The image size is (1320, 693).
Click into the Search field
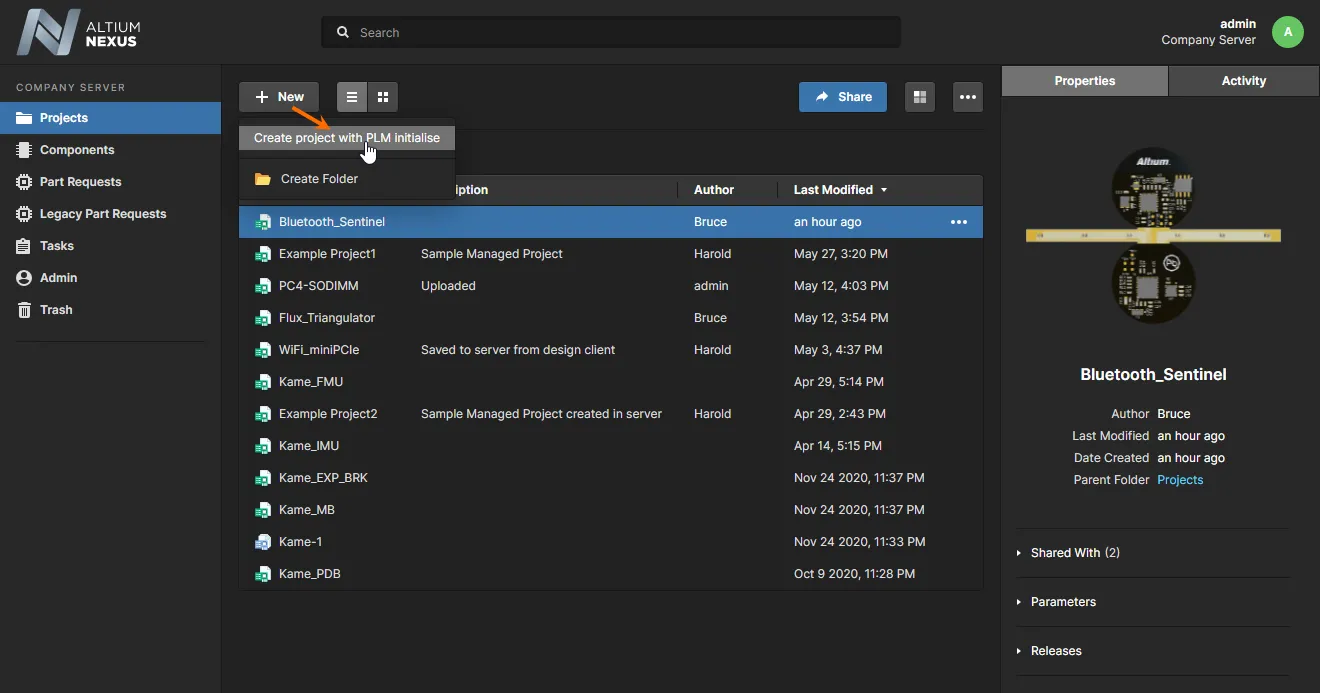click(611, 32)
